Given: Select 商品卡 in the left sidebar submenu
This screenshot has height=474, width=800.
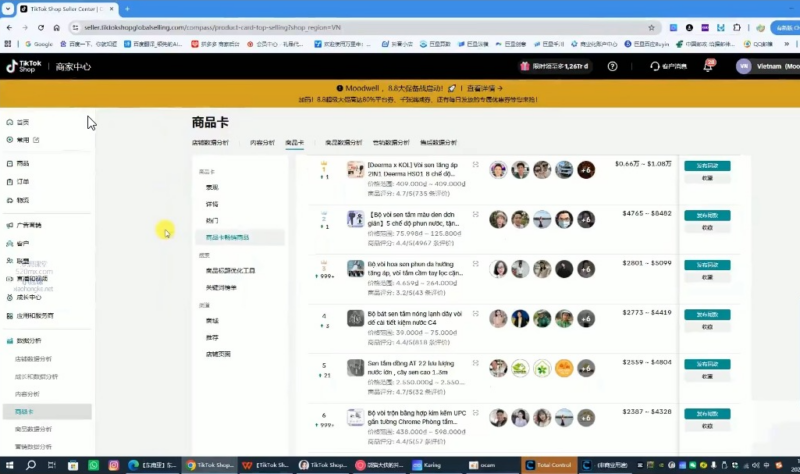Looking at the screenshot, I should pos(24,411).
